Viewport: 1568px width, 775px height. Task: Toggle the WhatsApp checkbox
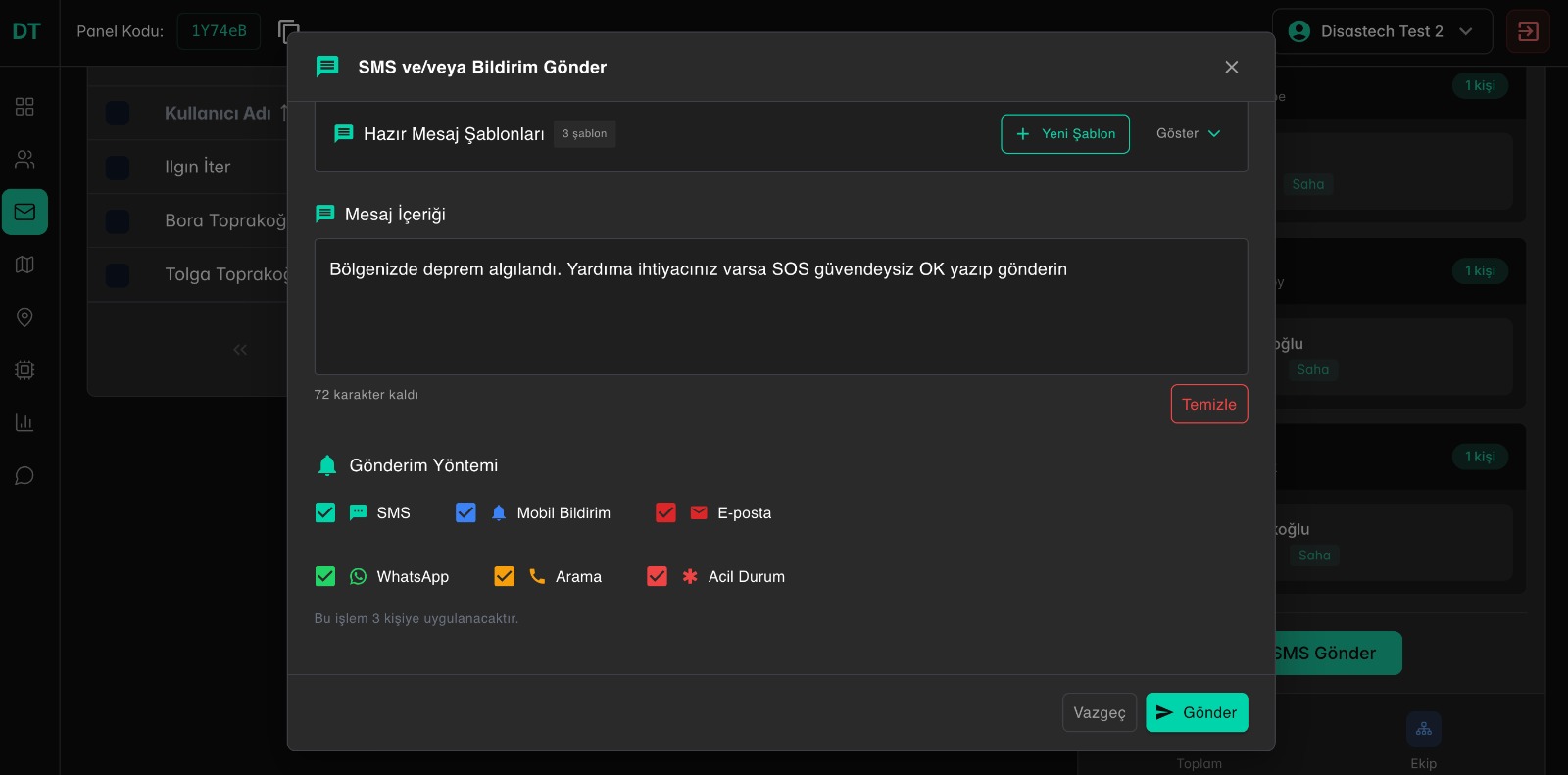click(x=325, y=576)
